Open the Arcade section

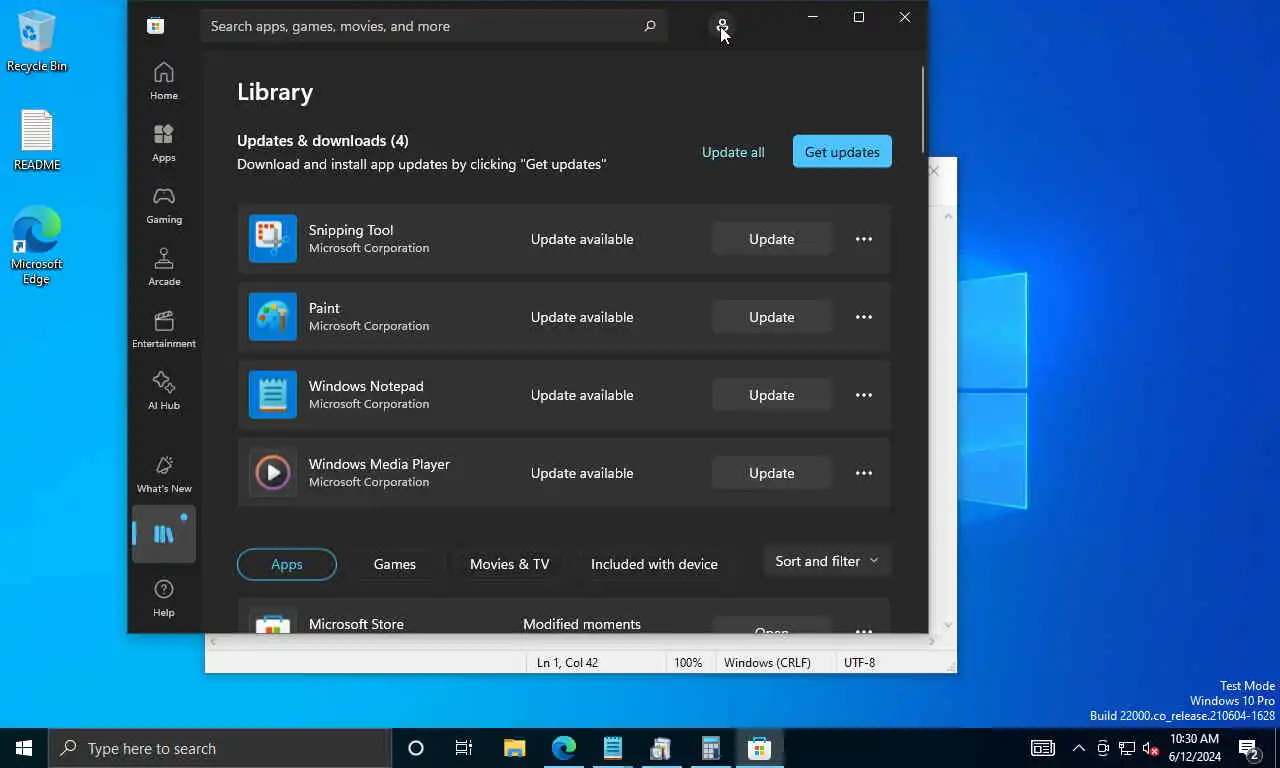pos(164,267)
